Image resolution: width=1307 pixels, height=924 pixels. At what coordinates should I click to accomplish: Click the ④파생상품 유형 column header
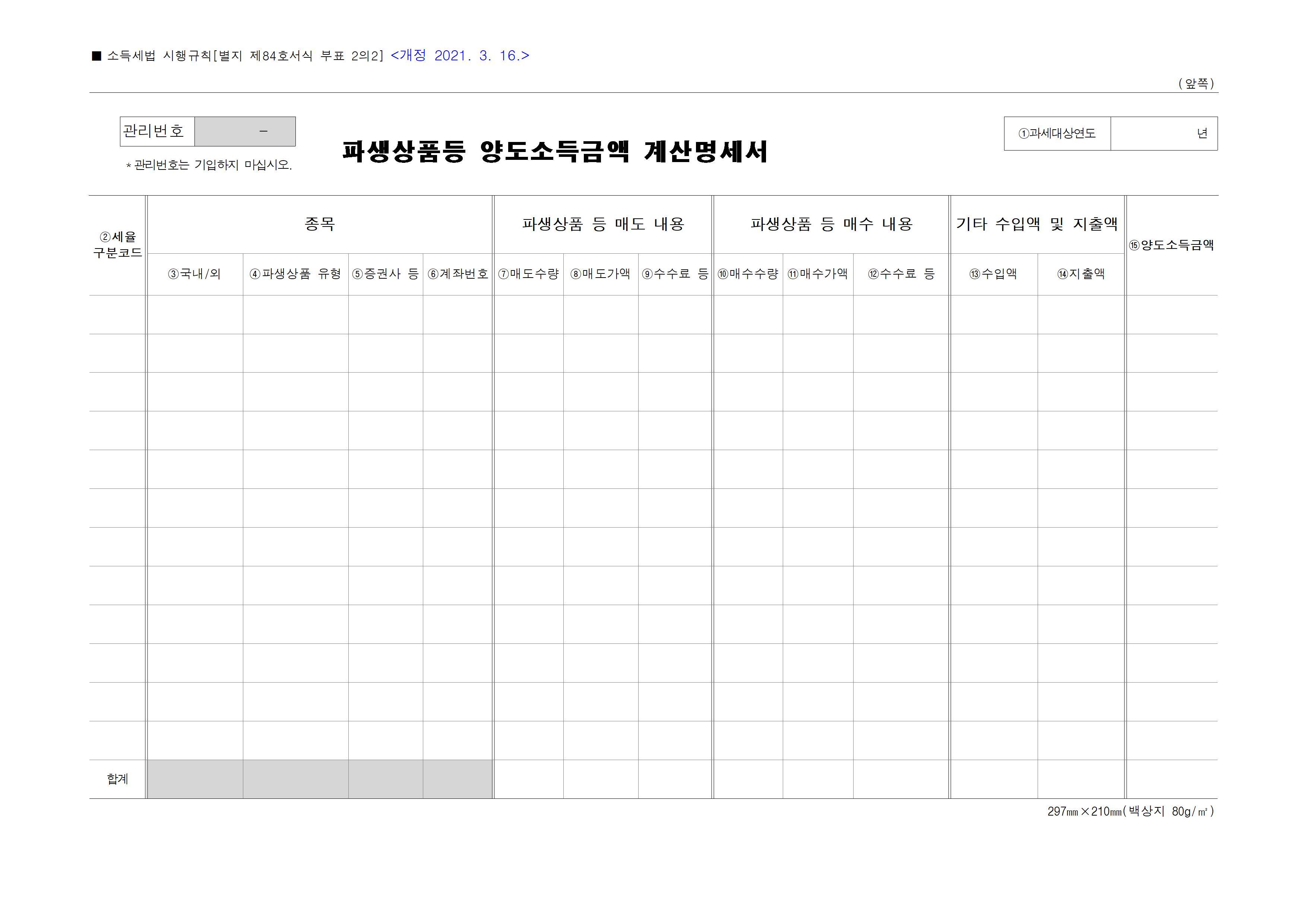pos(295,274)
